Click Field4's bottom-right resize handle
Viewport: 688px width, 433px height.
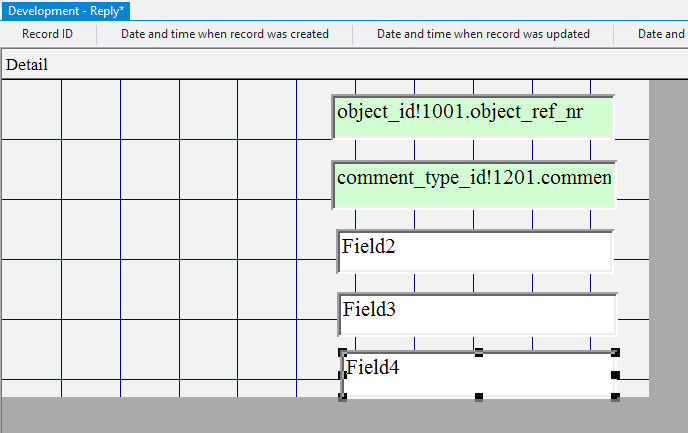pyautogui.click(x=615, y=397)
